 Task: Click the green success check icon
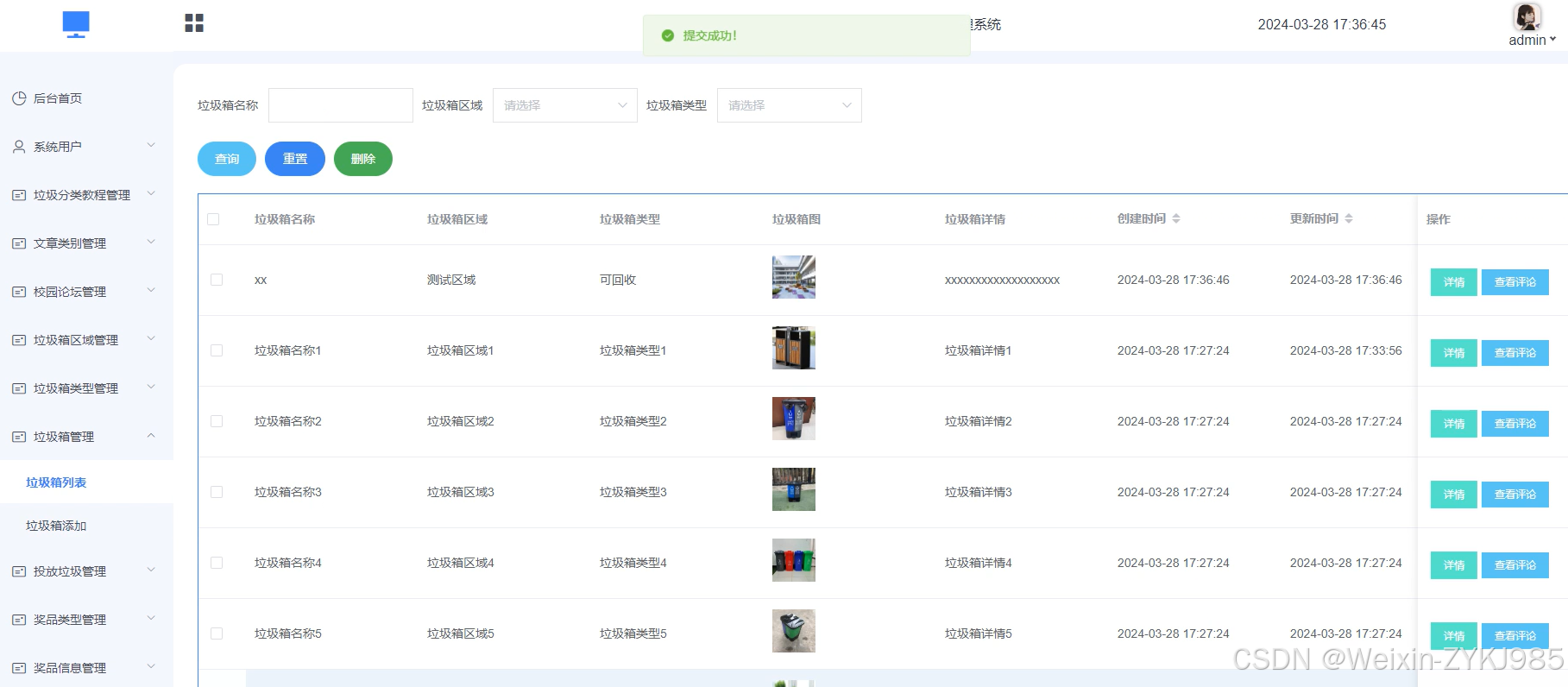pos(667,35)
